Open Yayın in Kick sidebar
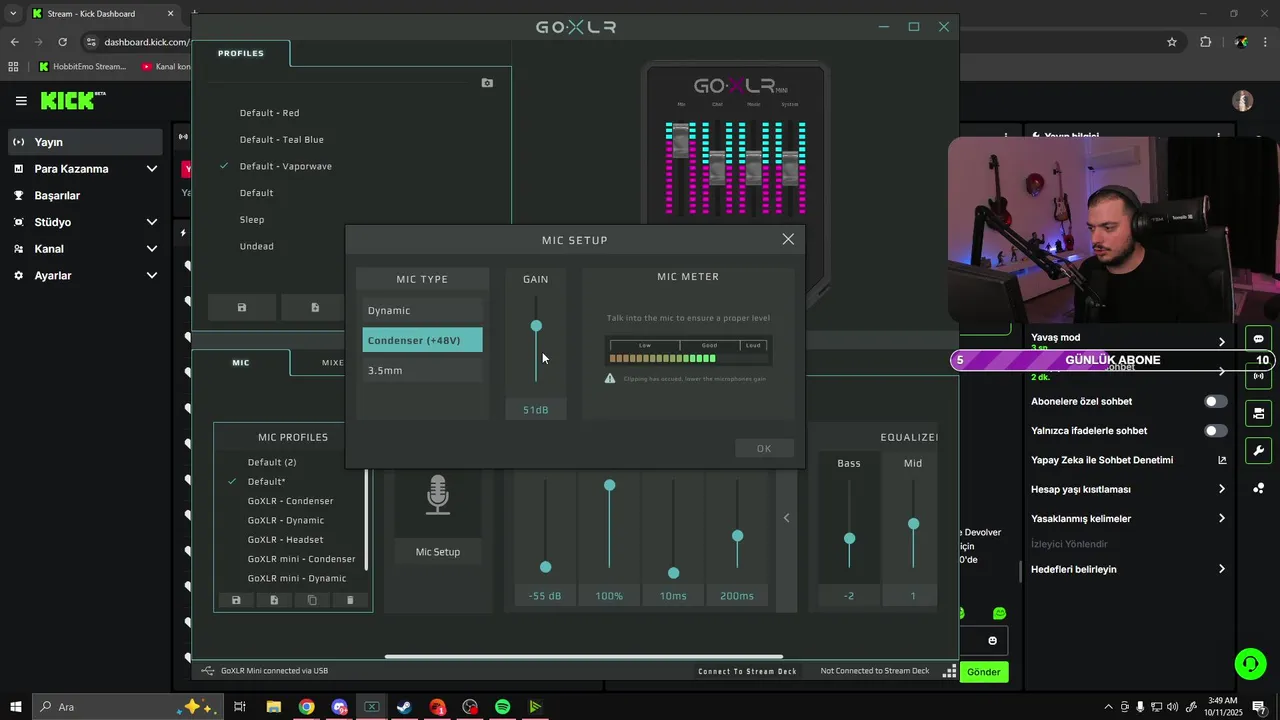 click(x=85, y=142)
